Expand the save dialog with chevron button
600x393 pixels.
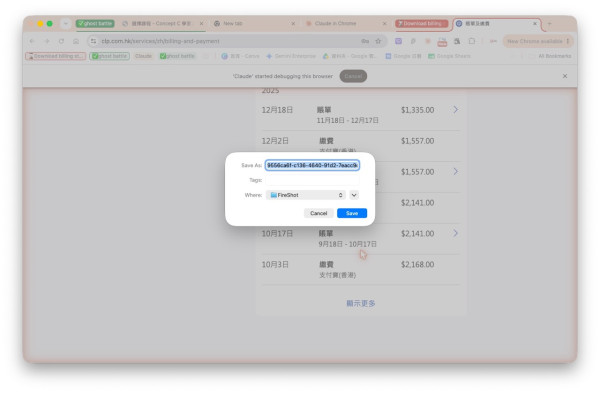(x=354, y=195)
